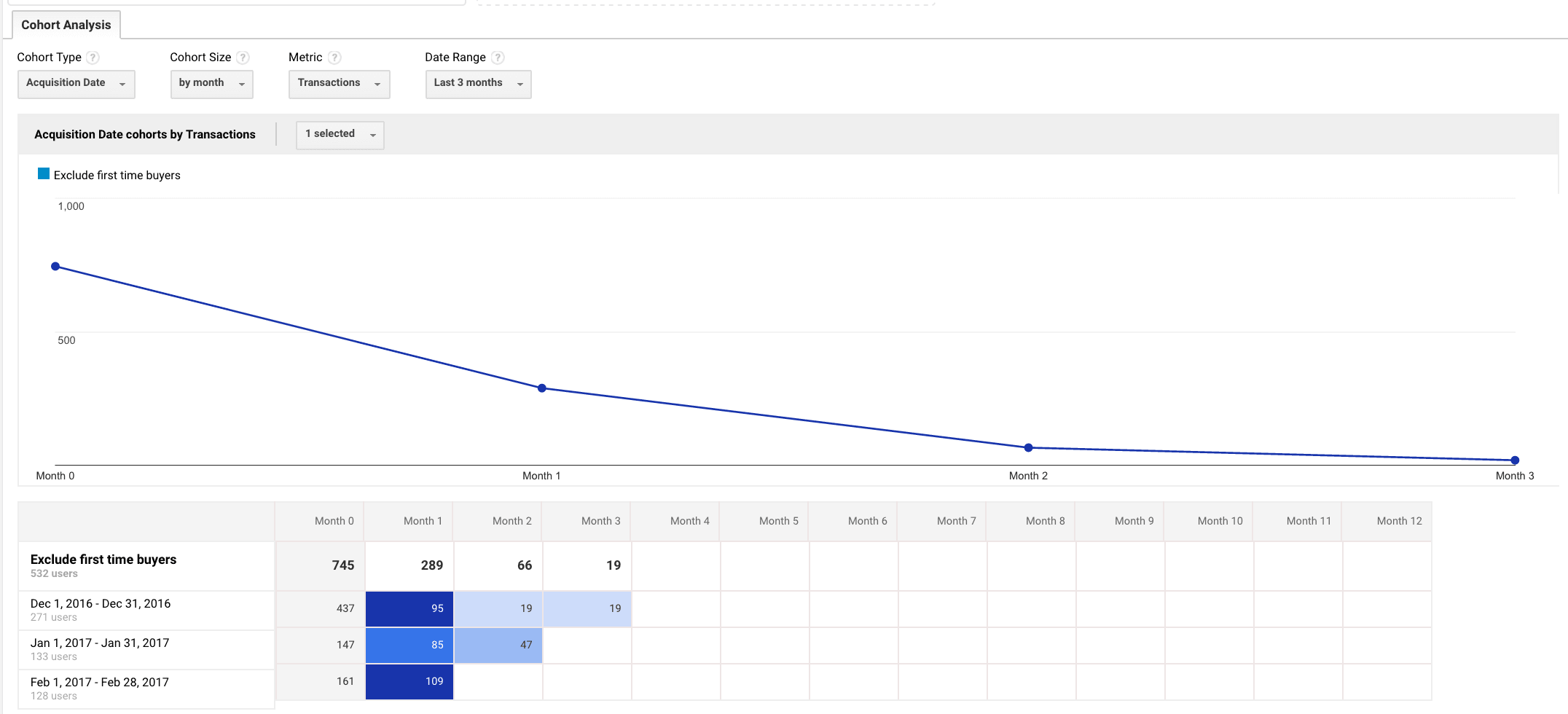Click the Exclude first time buyers legend label
The image size is (1568, 714).
(x=117, y=176)
